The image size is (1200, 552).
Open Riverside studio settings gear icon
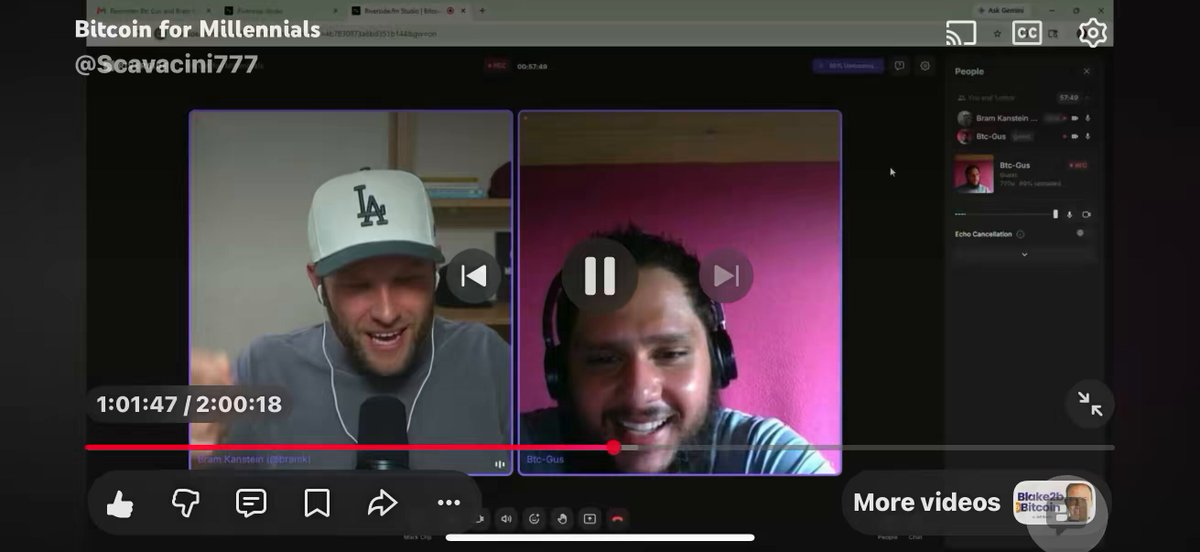[925, 66]
